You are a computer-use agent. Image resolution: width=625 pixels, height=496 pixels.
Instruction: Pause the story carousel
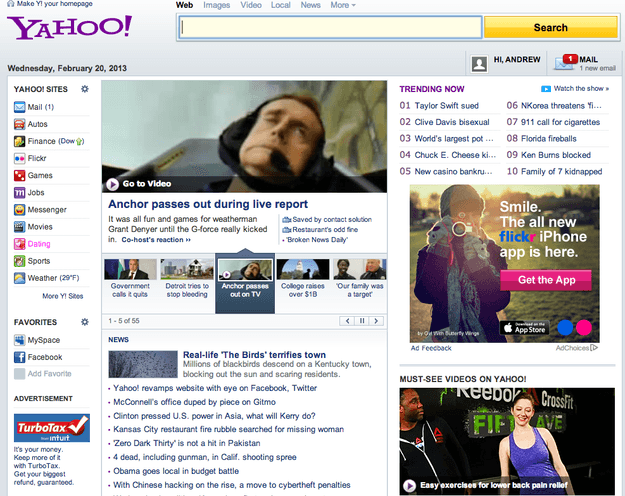(362, 321)
